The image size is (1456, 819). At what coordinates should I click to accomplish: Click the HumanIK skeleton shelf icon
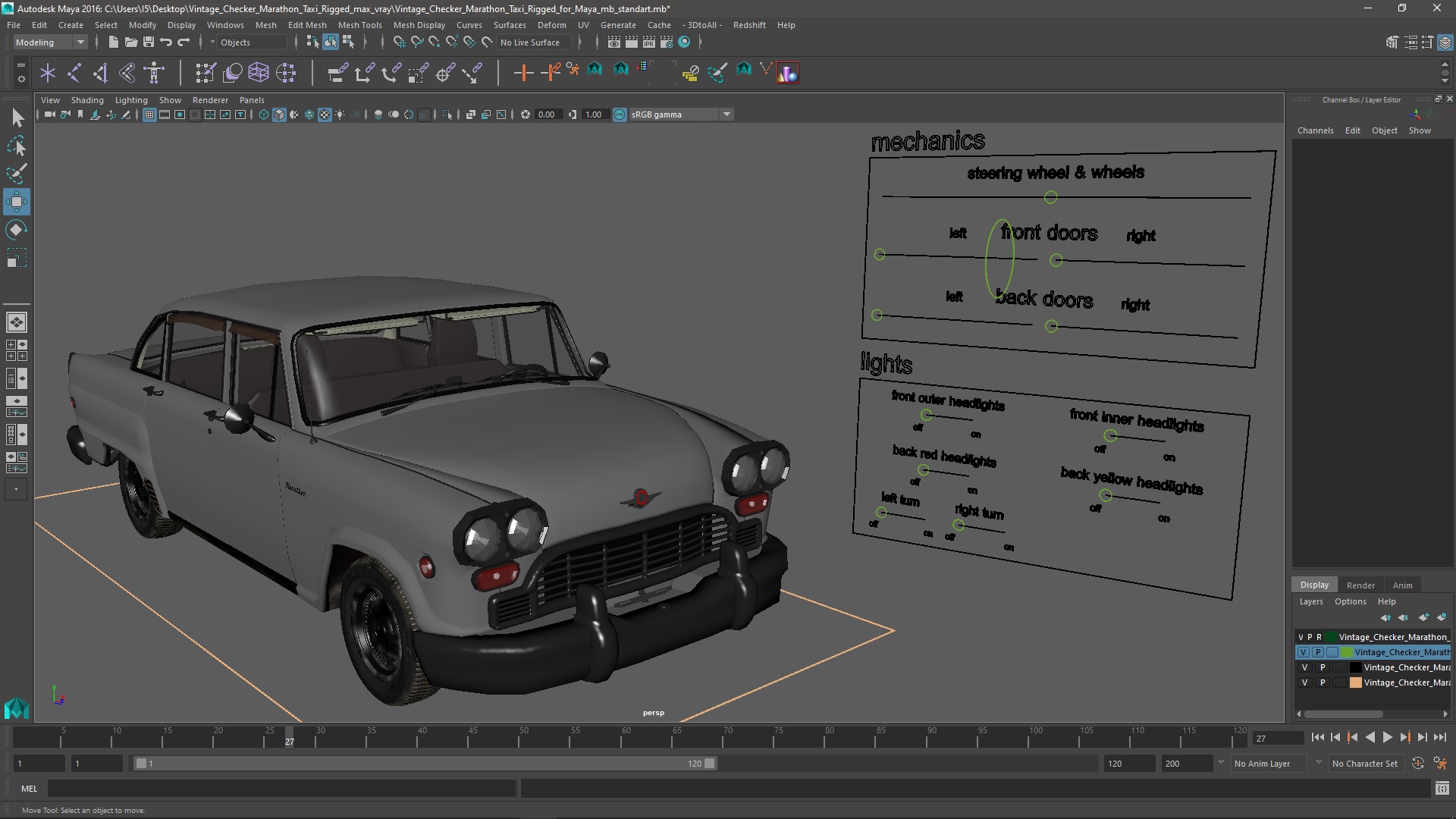pos(154,73)
